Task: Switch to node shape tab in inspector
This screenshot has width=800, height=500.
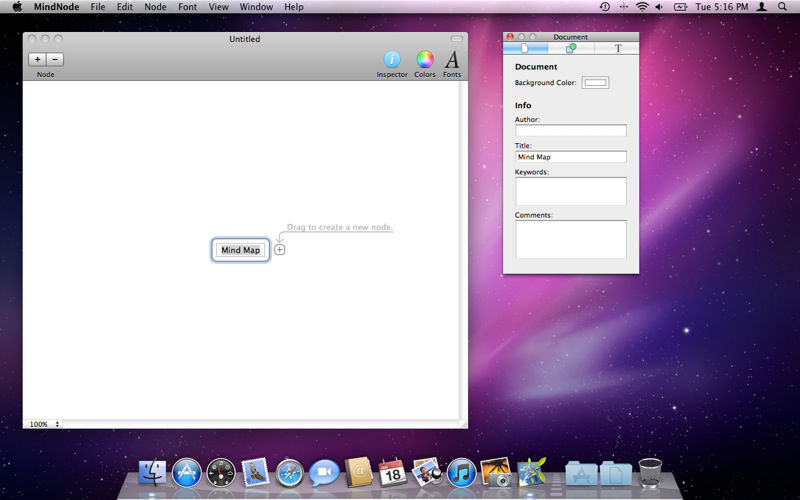Action: (x=570, y=48)
